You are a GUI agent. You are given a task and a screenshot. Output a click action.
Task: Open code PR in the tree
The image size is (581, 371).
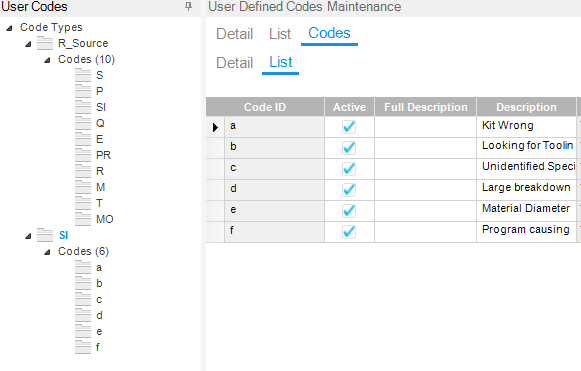click(x=103, y=155)
